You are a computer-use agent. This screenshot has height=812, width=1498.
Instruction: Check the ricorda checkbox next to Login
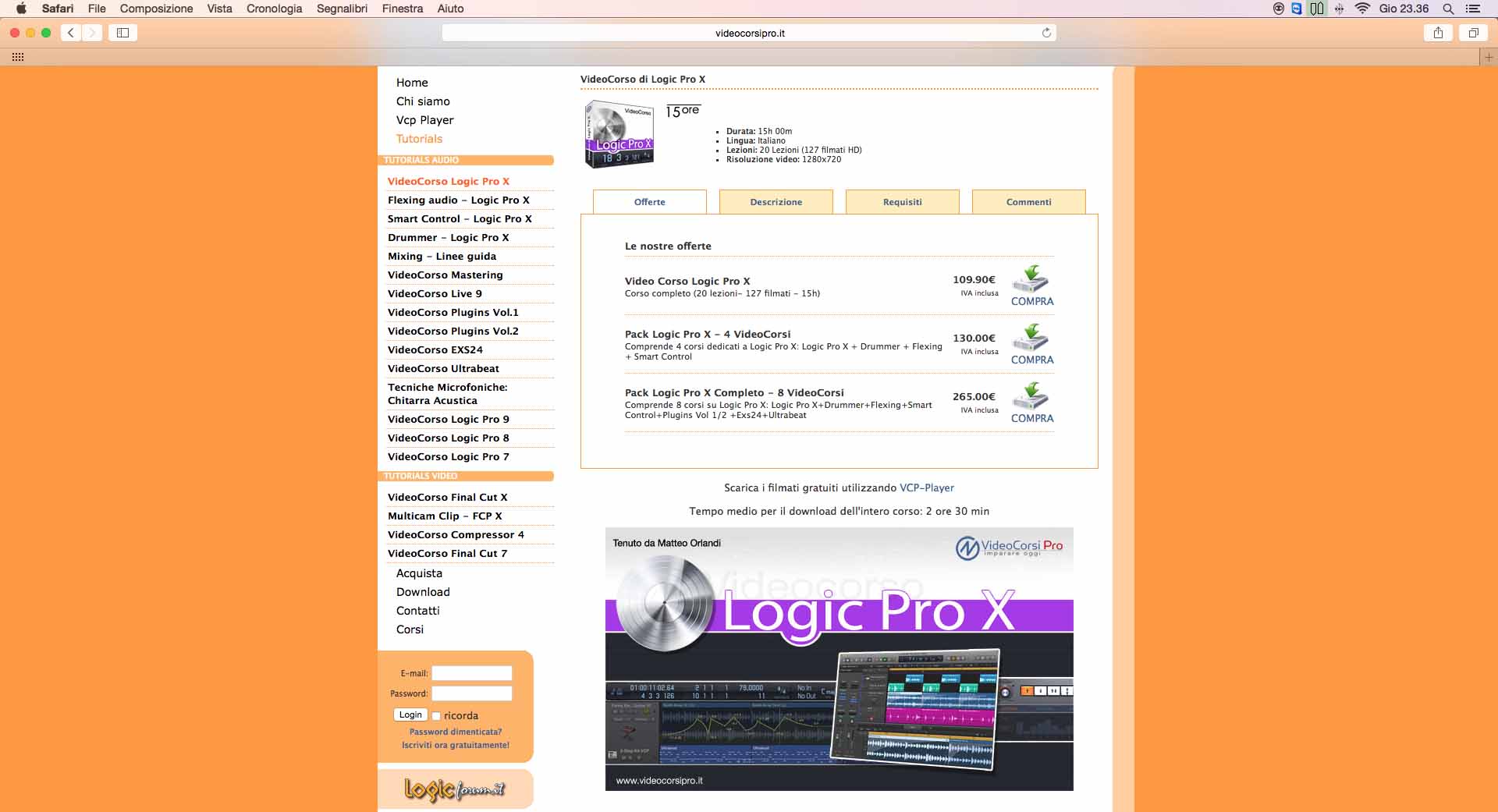437,715
